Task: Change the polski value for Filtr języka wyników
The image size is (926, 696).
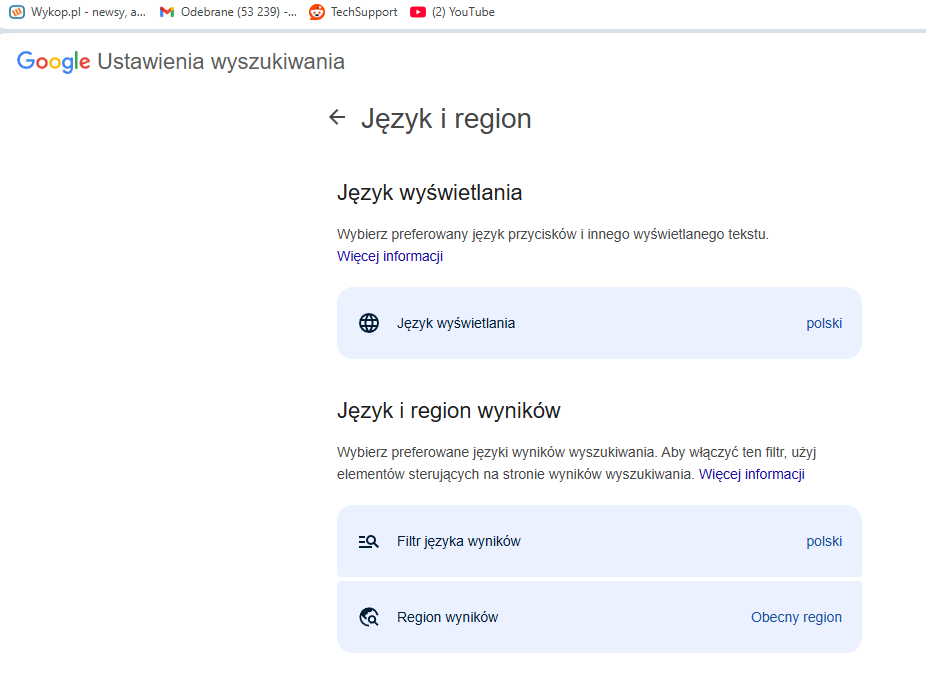Action: click(x=824, y=541)
